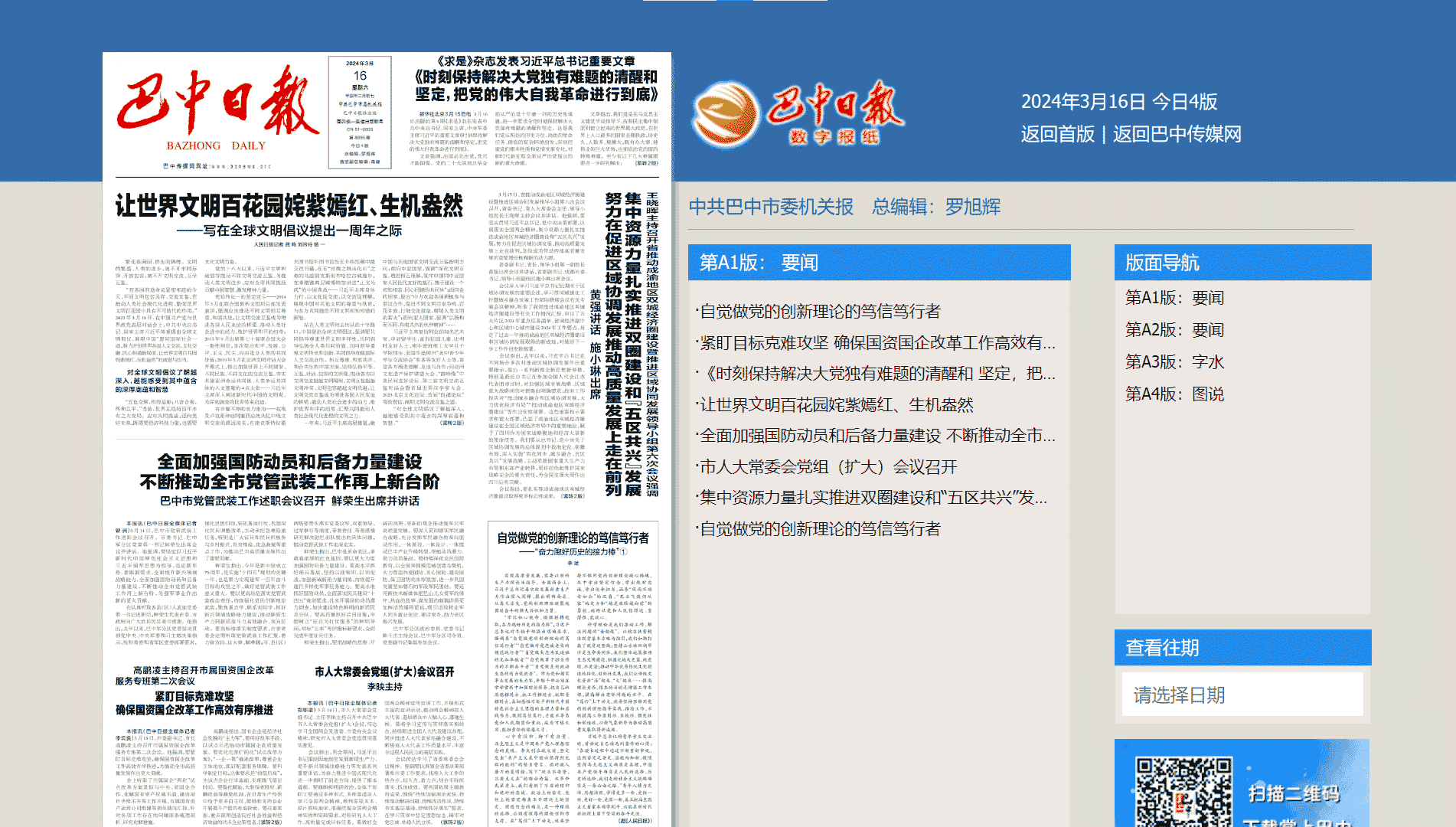This screenshot has width=1456, height=827.
Task: Click the 查看往期 section header
Action: click(x=1242, y=647)
